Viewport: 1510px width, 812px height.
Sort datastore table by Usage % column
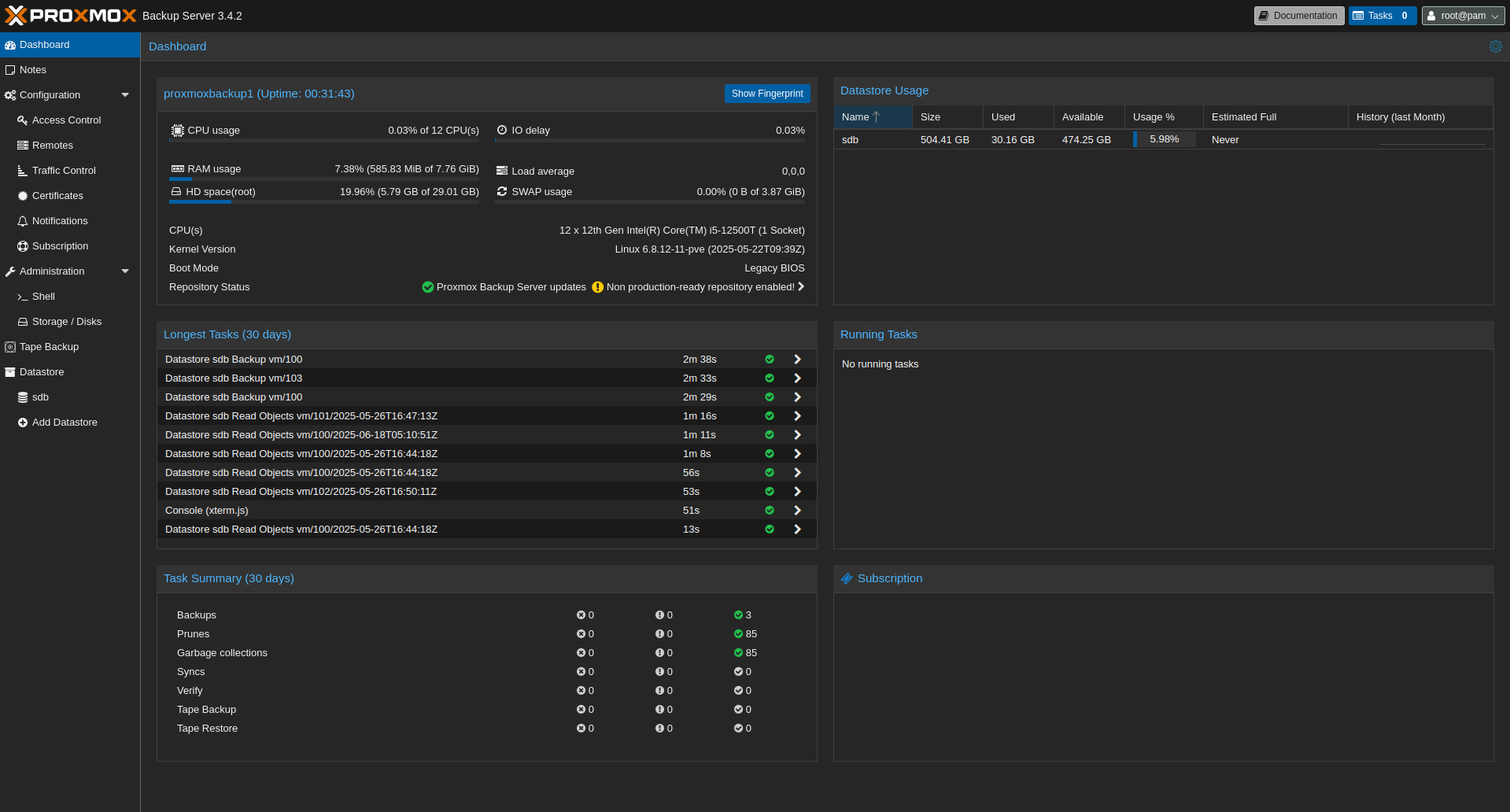pyautogui.click(x=1164, y=117)
